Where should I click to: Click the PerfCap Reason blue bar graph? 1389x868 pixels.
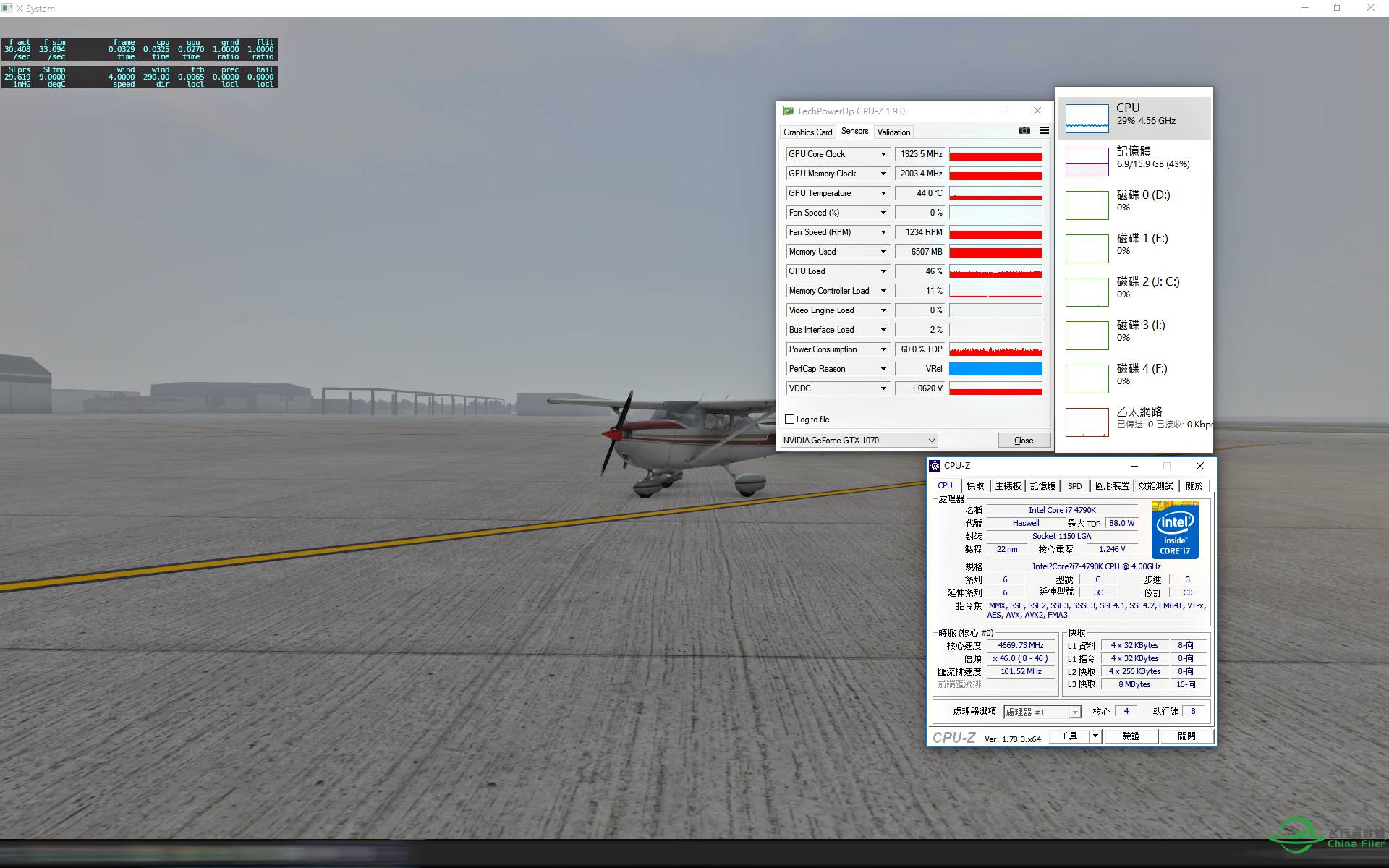click(995, 369)
